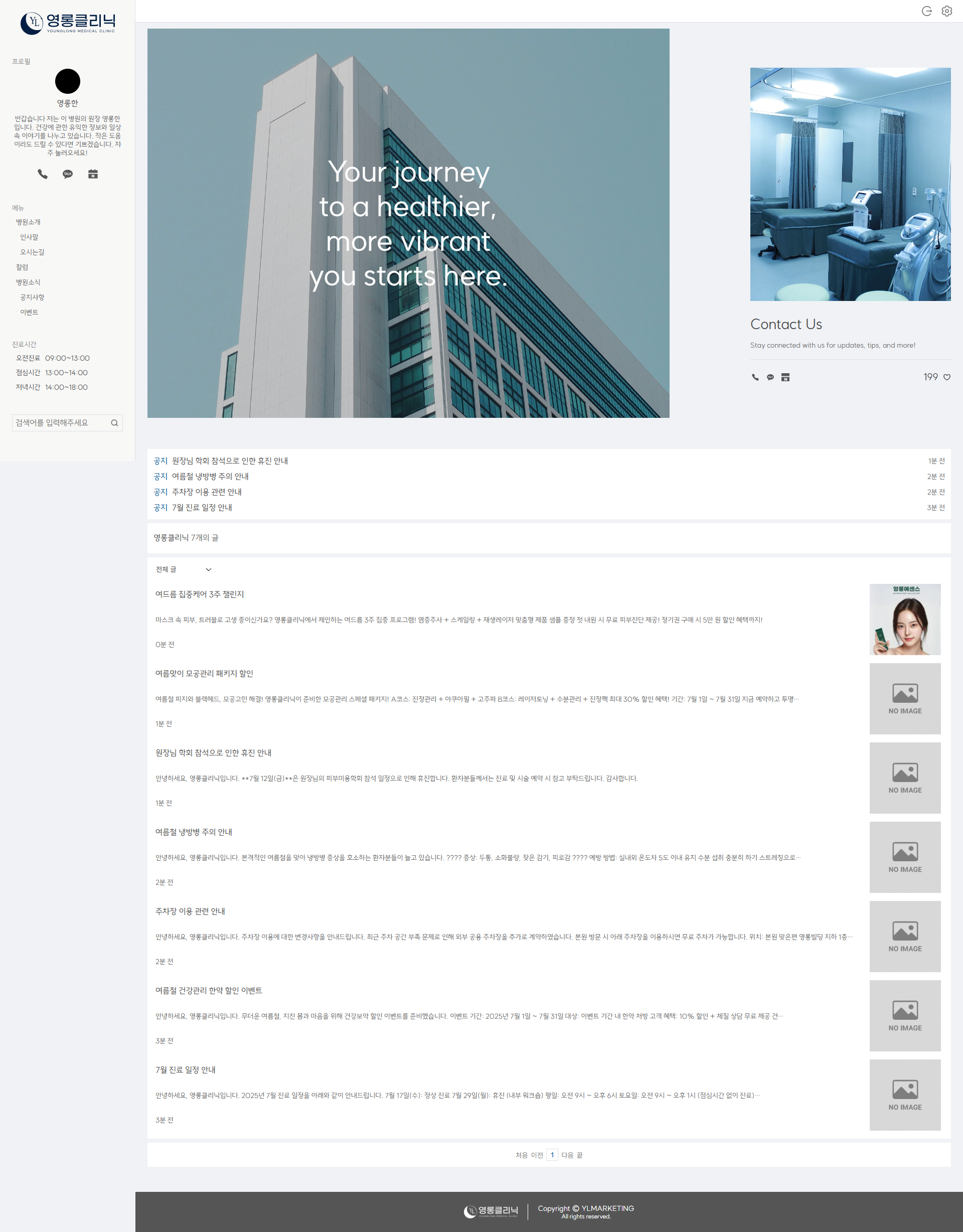Viewport: 963px width, 1232px height.
Task: Click the sidebar Naver booking calendar icon
Action: [x=93, y=174]
